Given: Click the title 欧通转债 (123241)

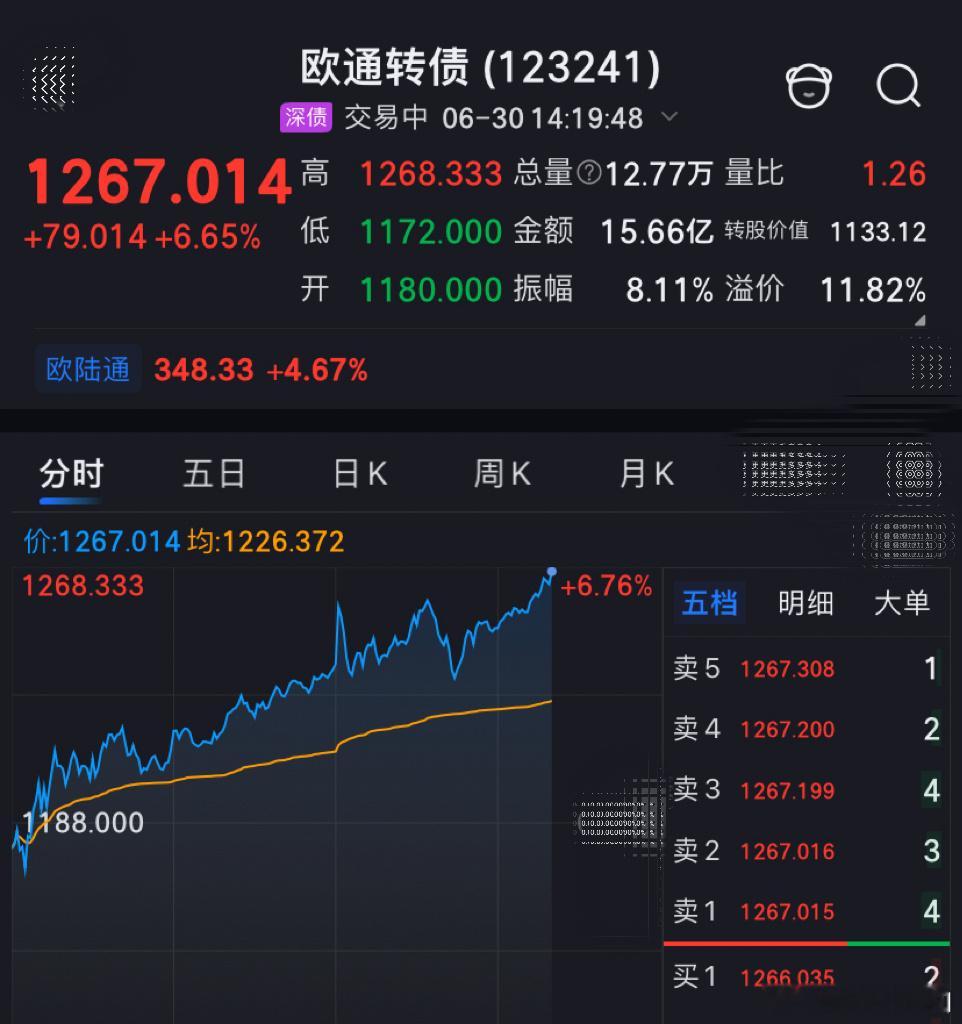Looking at the screenshot, I should (x=480, y=67).
